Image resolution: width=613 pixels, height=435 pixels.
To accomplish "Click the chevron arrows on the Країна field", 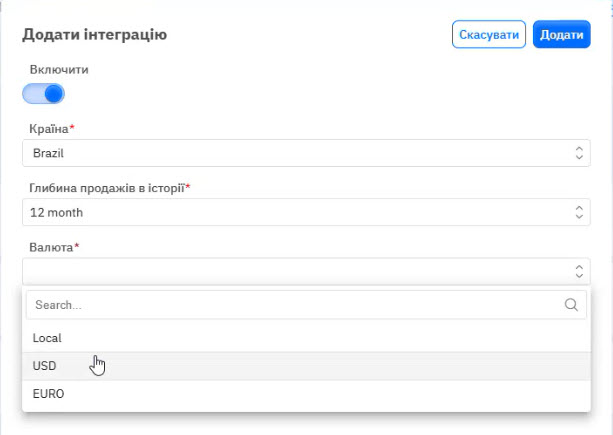I will 578,153.
